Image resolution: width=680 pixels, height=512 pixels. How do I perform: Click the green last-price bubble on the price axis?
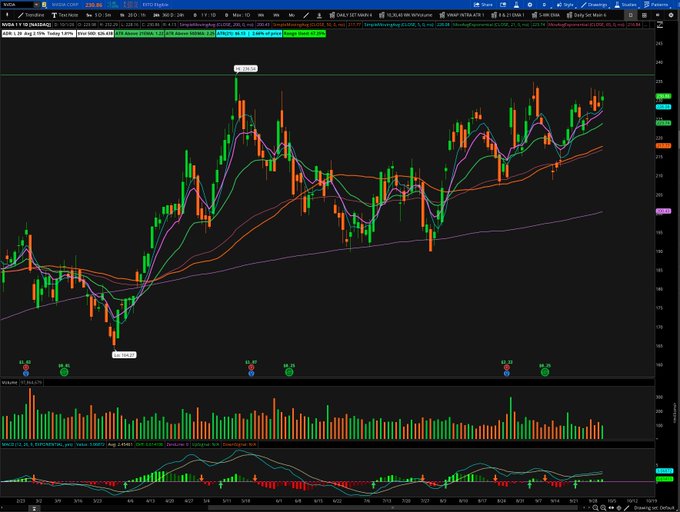pos(664,96)
